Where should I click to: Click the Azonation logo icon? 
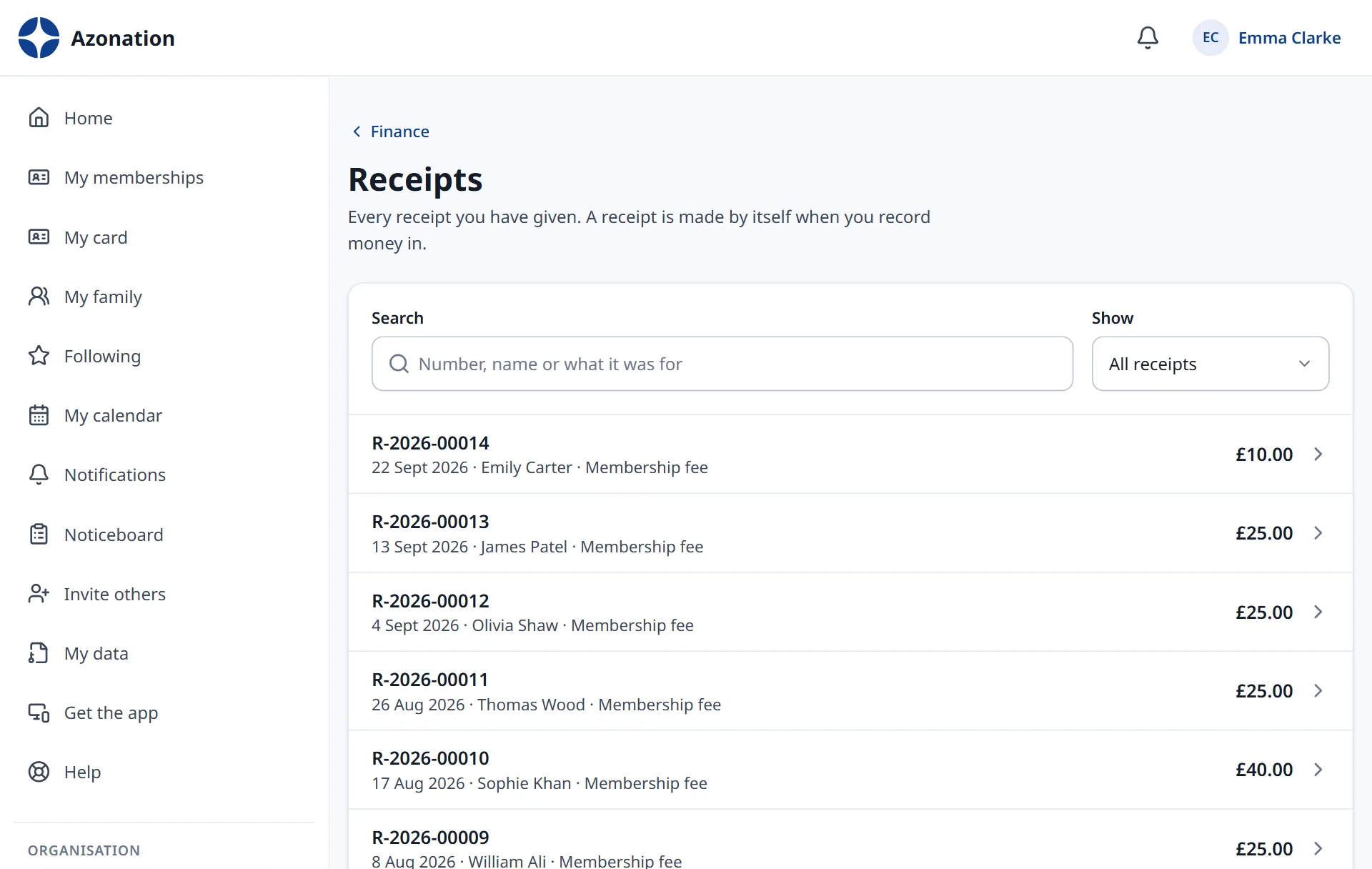point(39,38)
